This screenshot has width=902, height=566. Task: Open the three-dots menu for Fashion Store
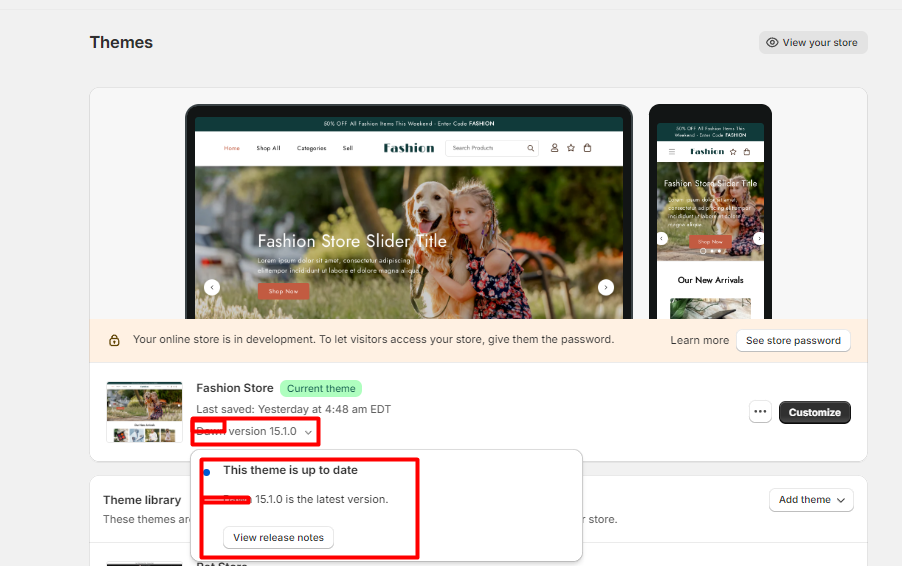coord(760,412)
